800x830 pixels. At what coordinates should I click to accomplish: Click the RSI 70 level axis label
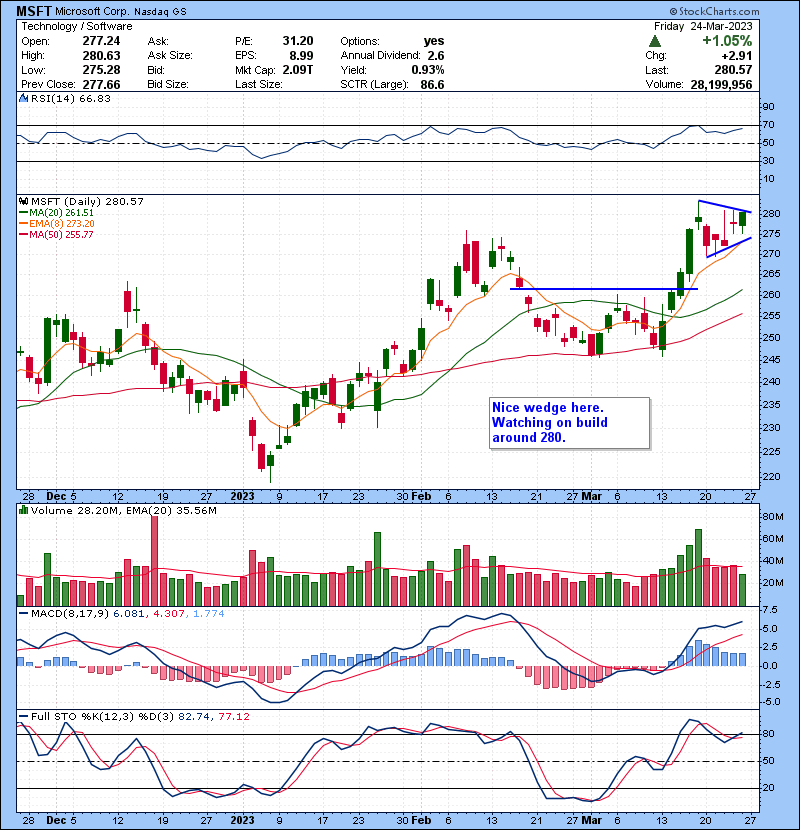click(x=768, y=125)
